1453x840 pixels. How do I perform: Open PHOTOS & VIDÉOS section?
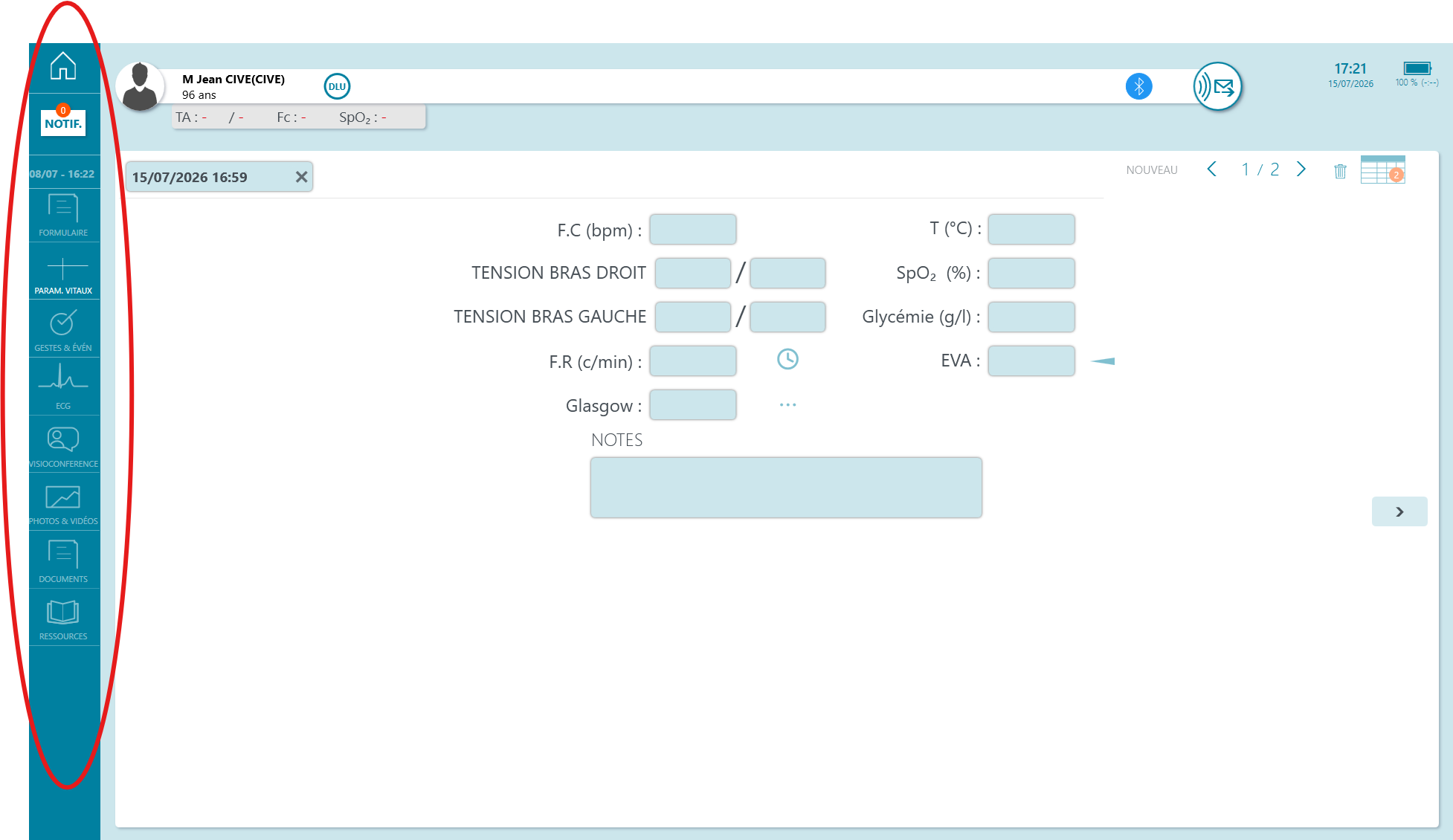pos(63,504)
